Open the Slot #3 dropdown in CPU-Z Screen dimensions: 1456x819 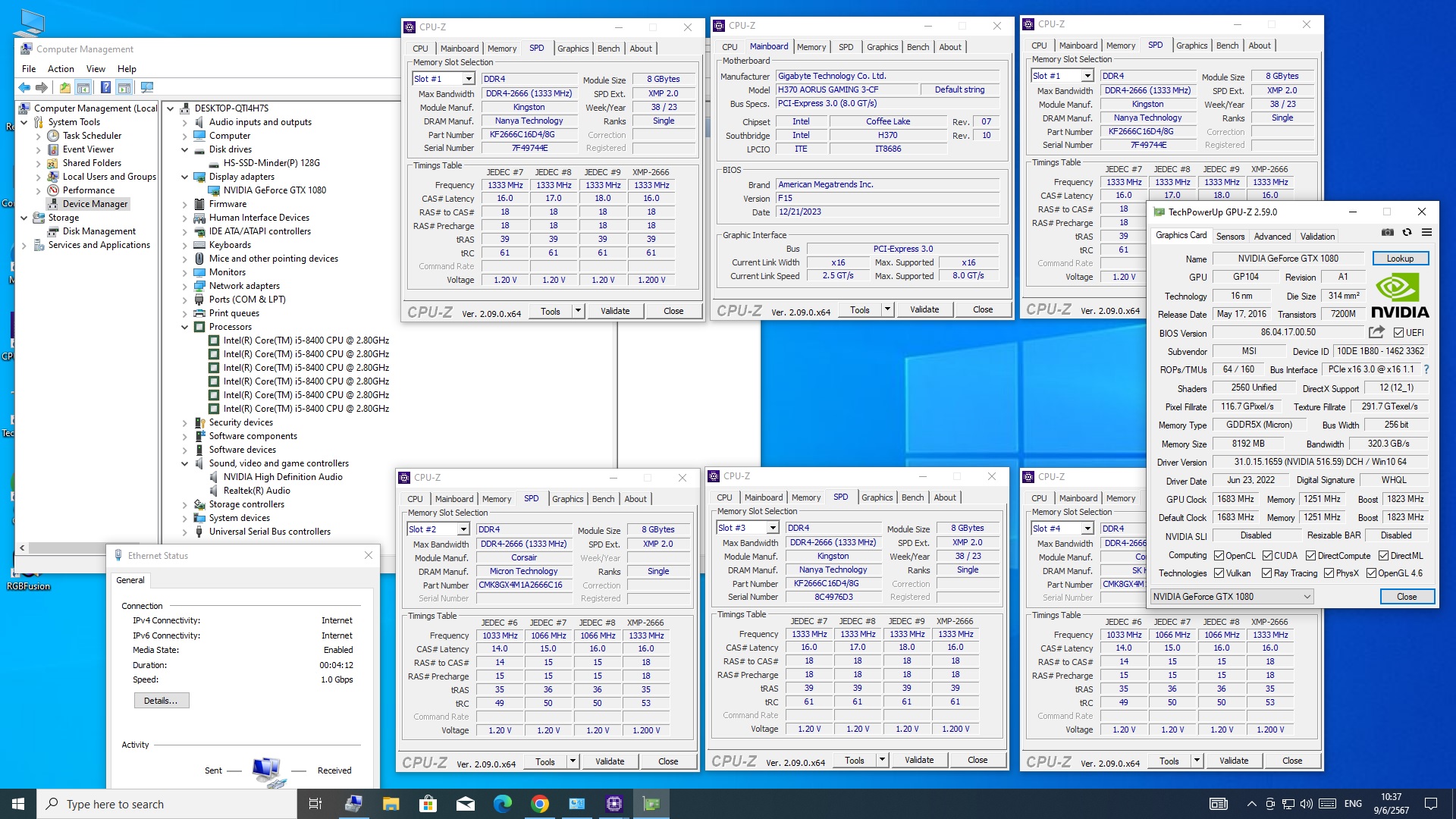click(x=773, y=528)
